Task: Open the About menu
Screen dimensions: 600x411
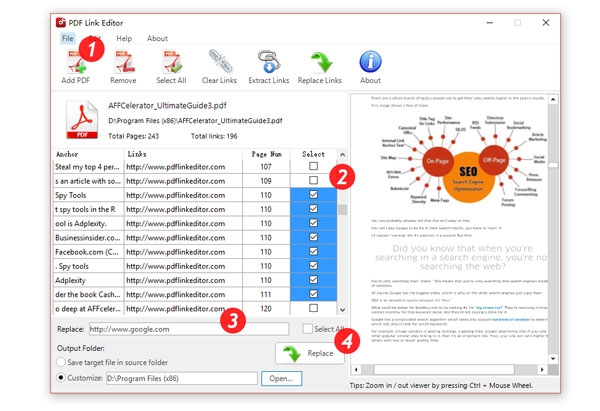Action: click(x=157, y=38)
